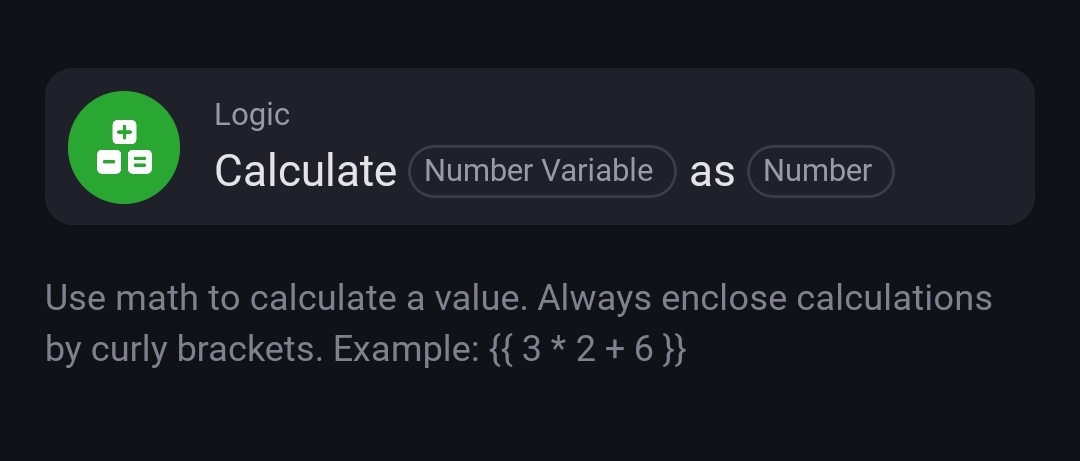Click the dark background below the description

point(540,420)
